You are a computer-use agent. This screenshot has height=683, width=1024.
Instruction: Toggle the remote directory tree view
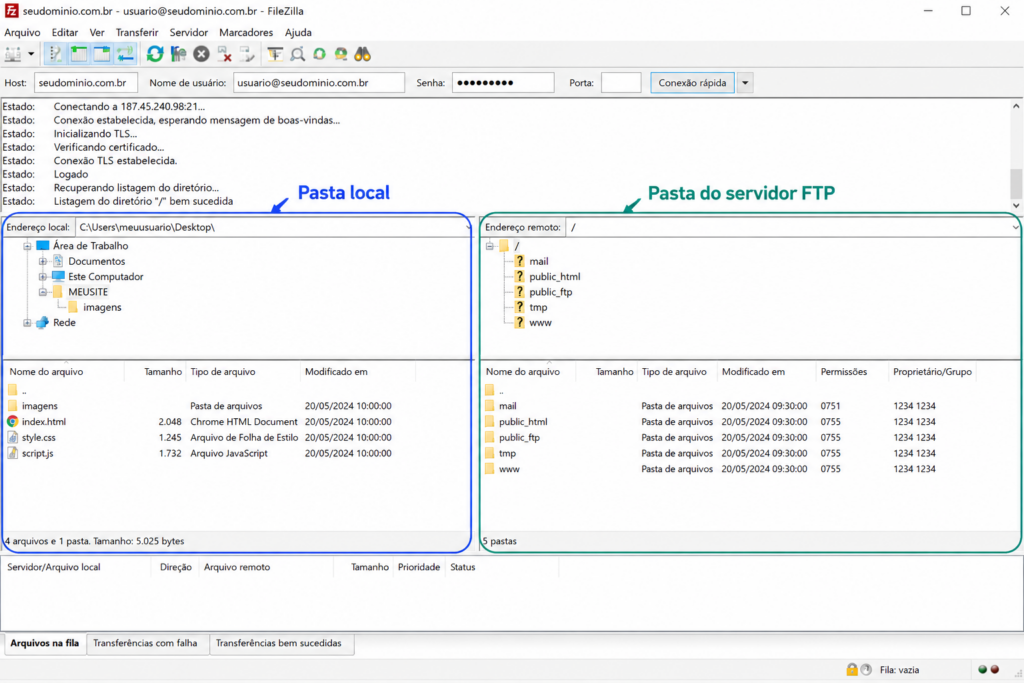[102, 55]
